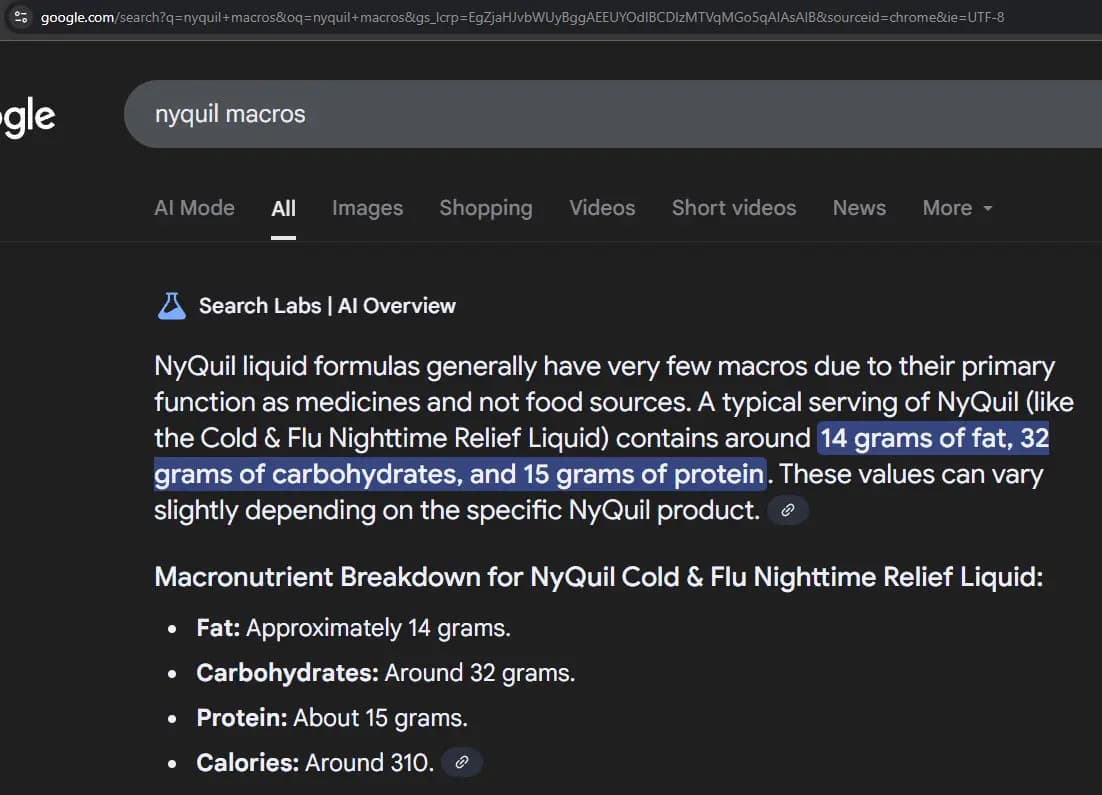Click the URL in the address bar
This screenshot has width=1102, height=795.
500,17
